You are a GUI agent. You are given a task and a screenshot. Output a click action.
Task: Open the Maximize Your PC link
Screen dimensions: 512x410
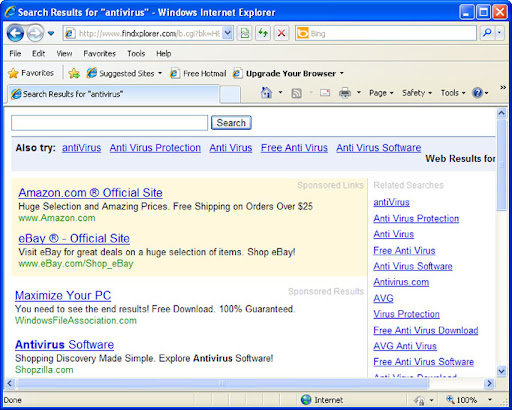tap(63, 295)
